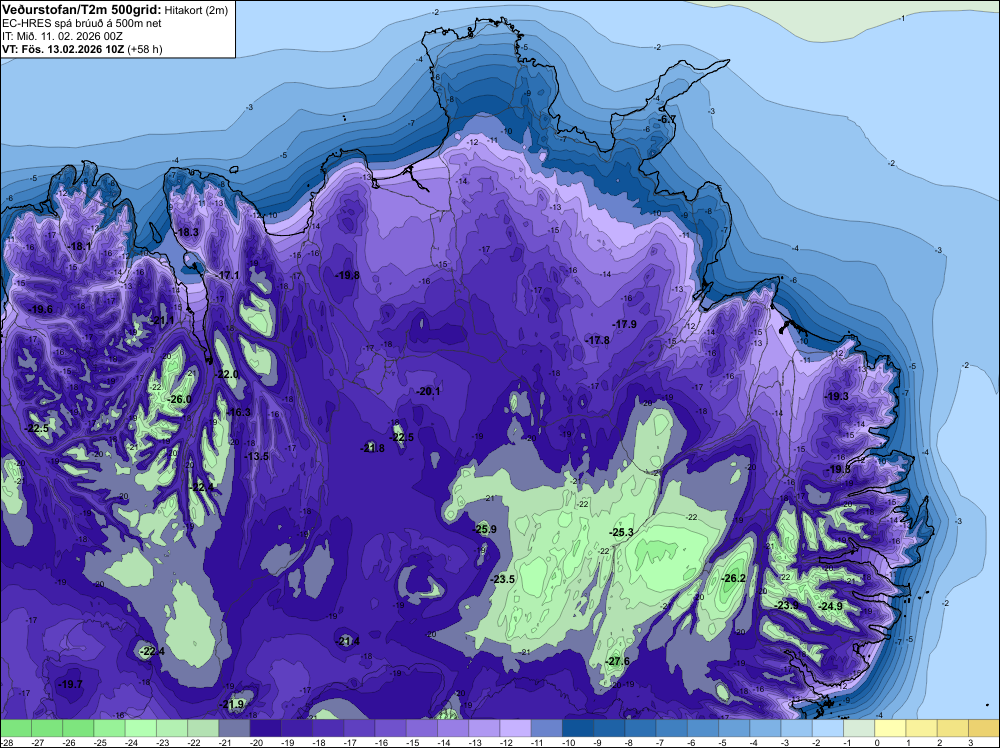Viewport: 1000px width, 748px height.
Task: Click the 'IT: Mið. 11. 02. 2026 00Z' line
Action: 62,36
